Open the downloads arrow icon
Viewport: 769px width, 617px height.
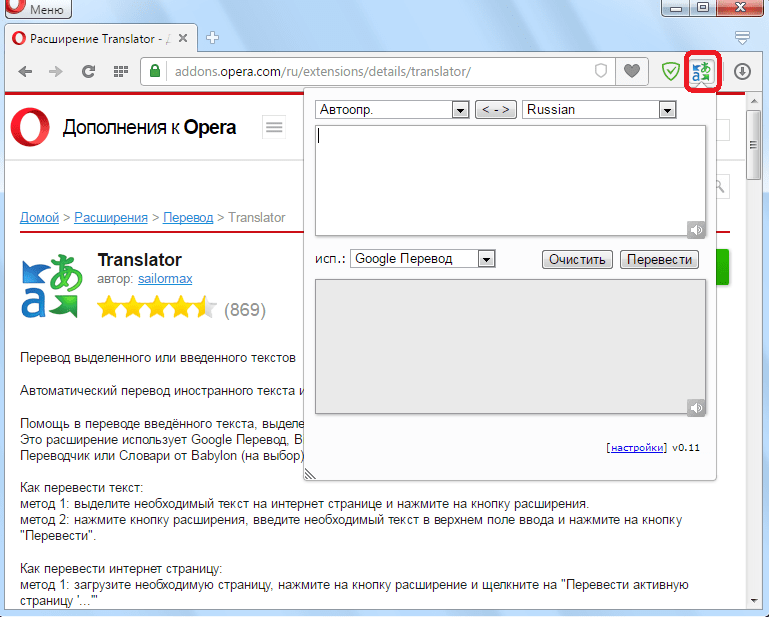[x=742, y=71]
